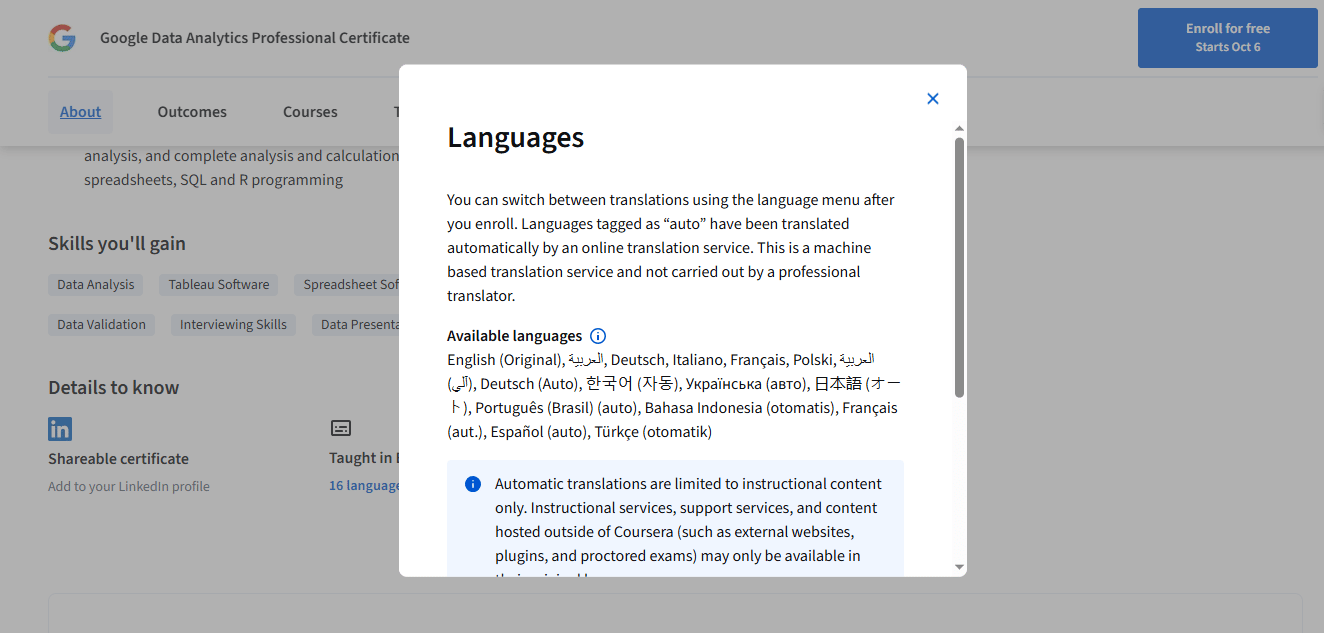Click the captions icon above Taught in
The width and height of the screenshot is (1324, 633).
coord(341,429)
